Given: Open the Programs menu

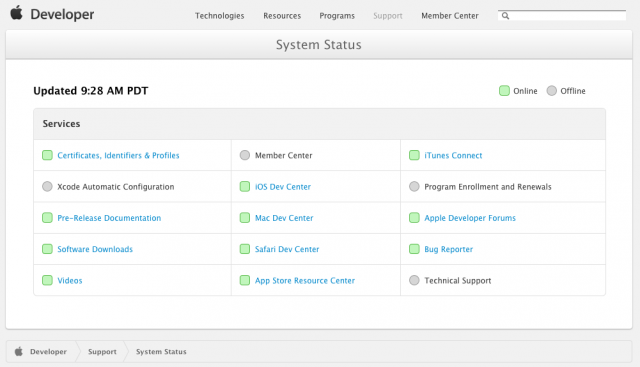Looking at the screenshot, I should [x=337, y=16].
